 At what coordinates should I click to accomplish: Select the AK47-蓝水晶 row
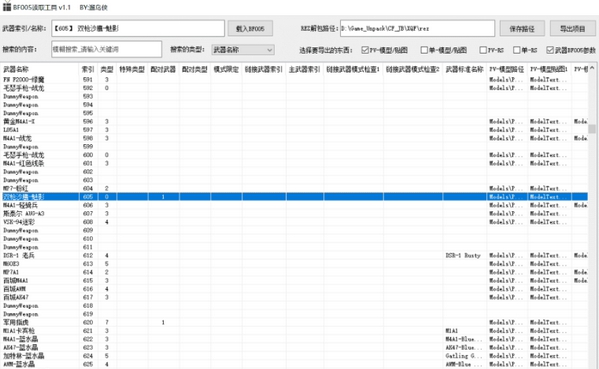pyautogui.click(x=294, y=348)
